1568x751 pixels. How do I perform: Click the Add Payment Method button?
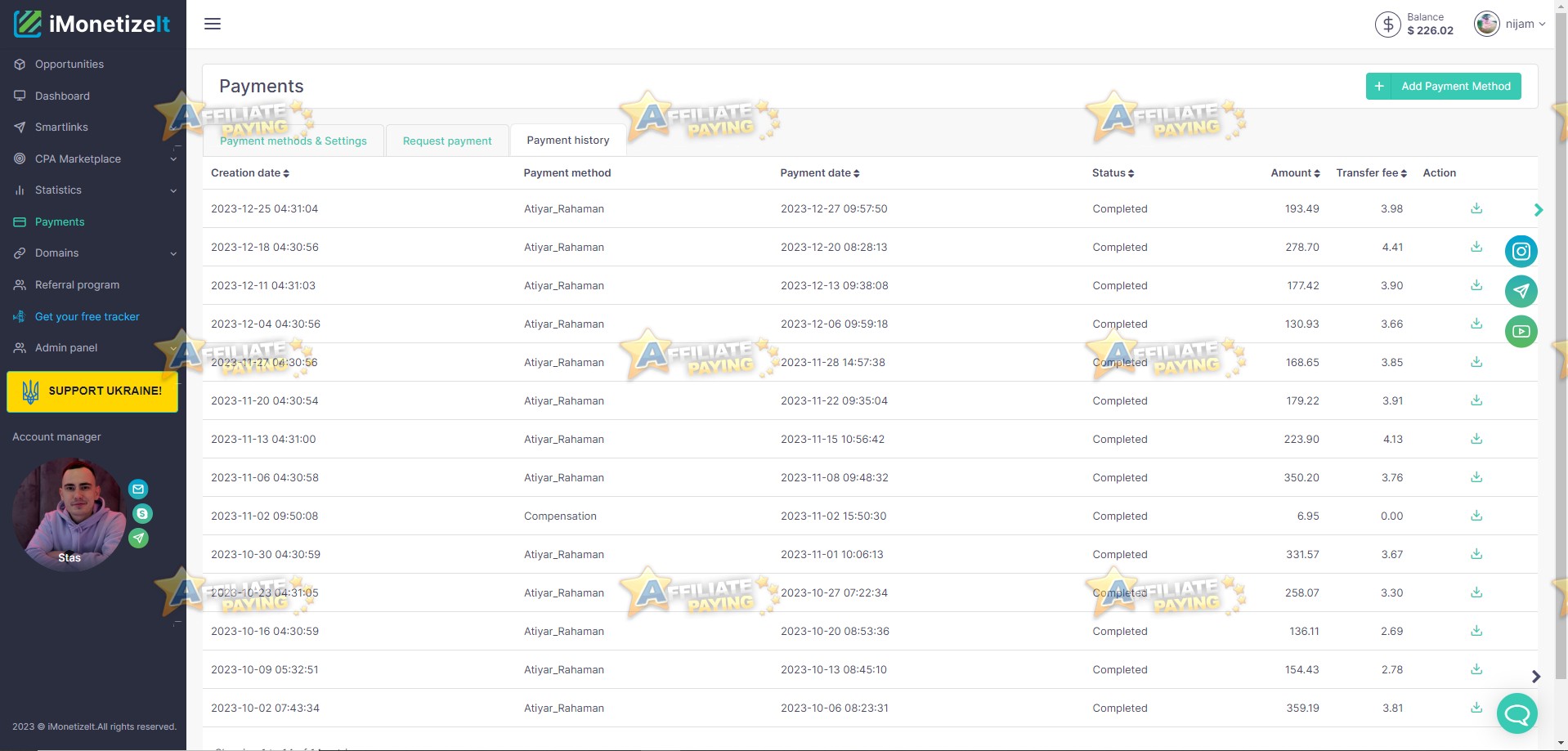tap(1443, 87)
